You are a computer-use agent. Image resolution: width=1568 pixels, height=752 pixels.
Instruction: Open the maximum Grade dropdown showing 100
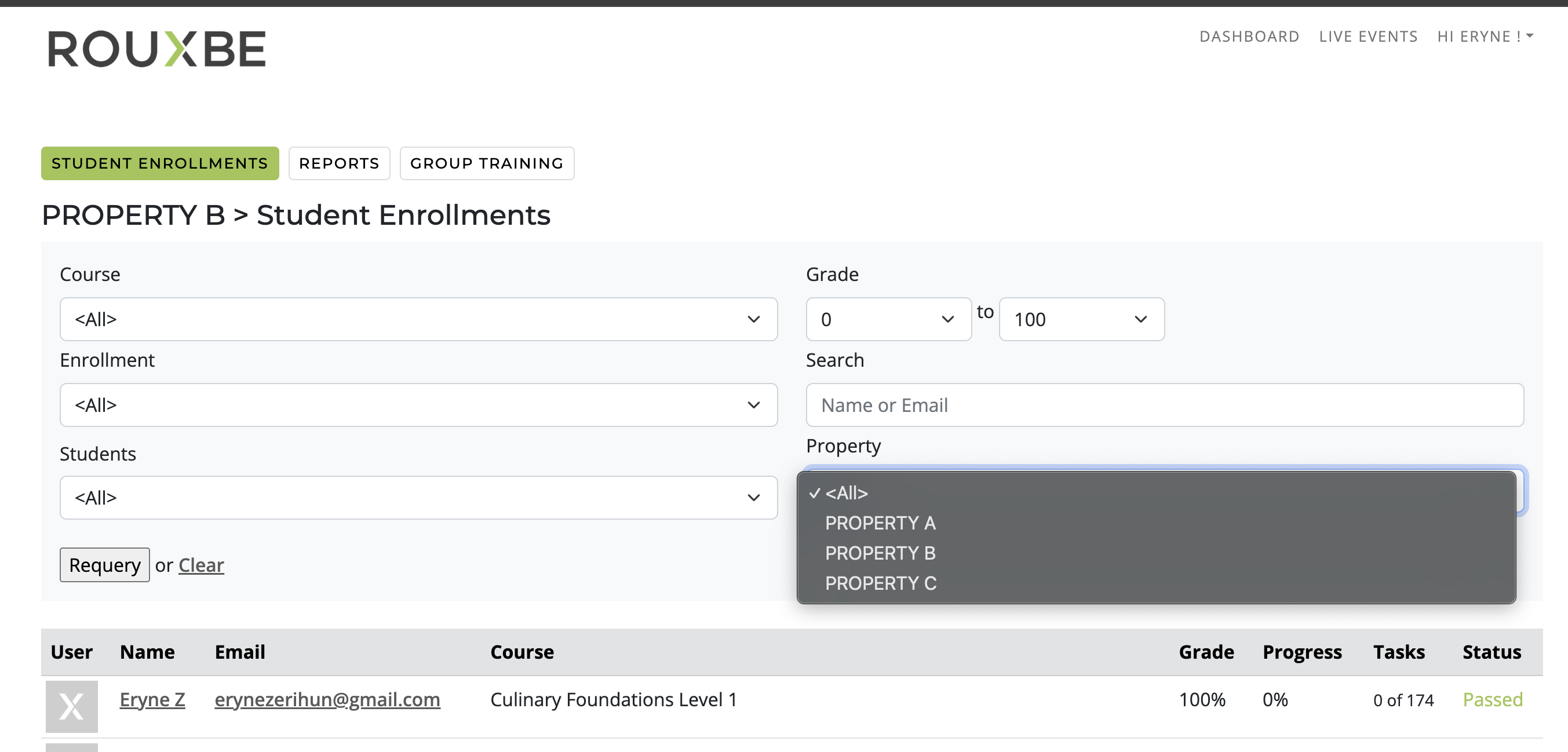click(x=1082, y=319)
